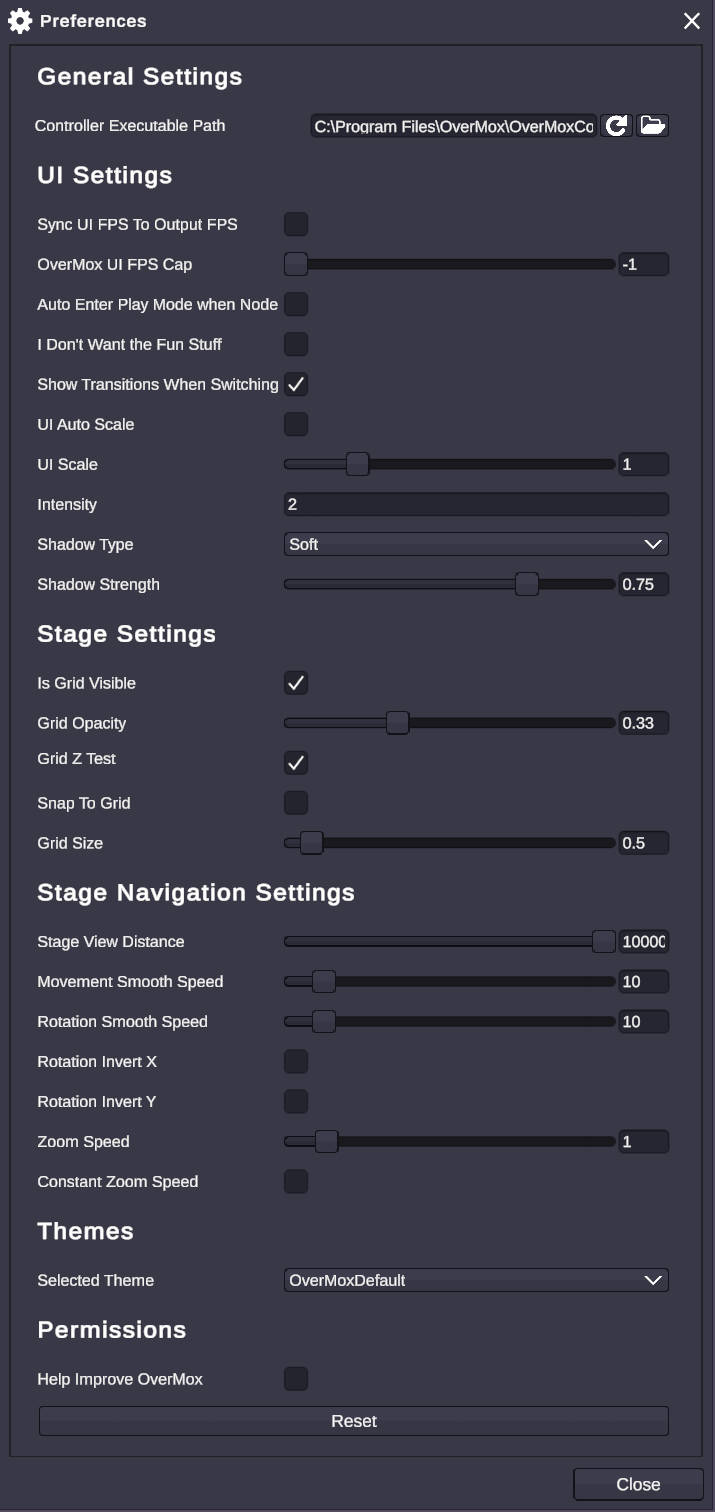The image size is (715, 1512).
Task: Uncheck Show Transitions When Switching
Action: coord(296,384)
